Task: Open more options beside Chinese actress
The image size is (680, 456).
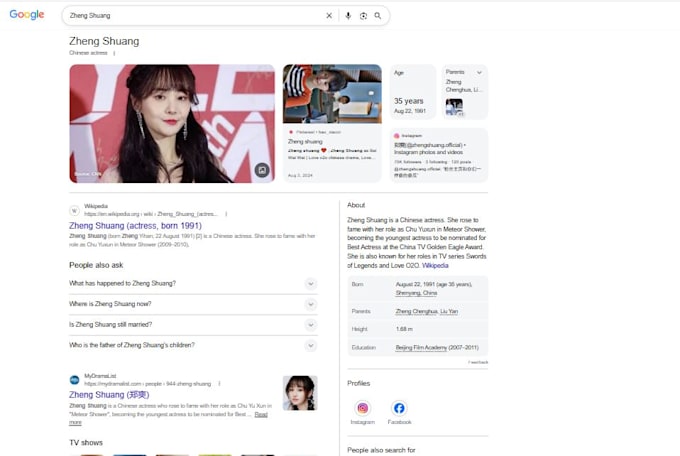Action: [114, 53]
